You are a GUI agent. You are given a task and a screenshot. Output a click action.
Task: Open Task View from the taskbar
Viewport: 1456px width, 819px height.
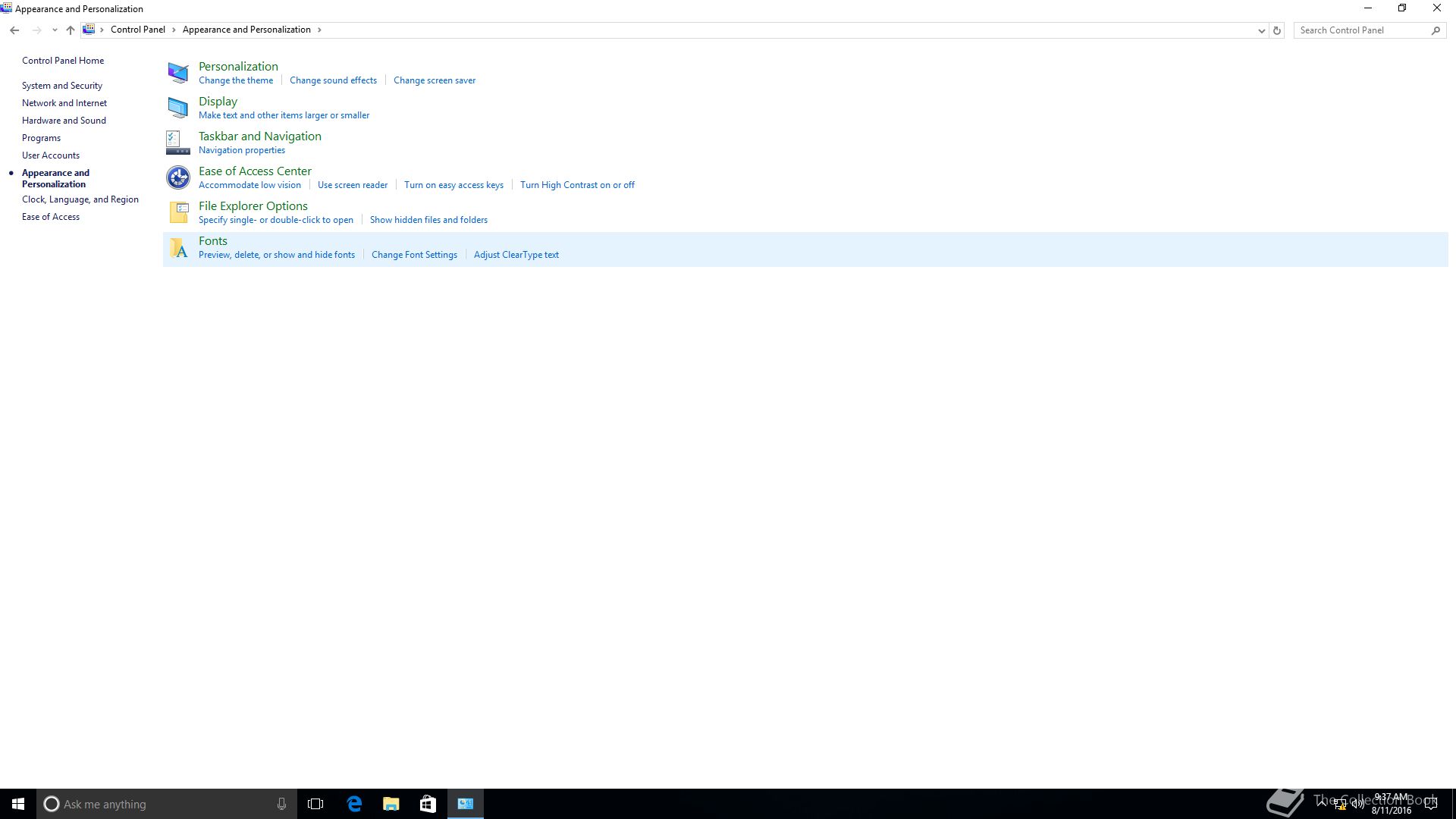[x=315, y=804]
